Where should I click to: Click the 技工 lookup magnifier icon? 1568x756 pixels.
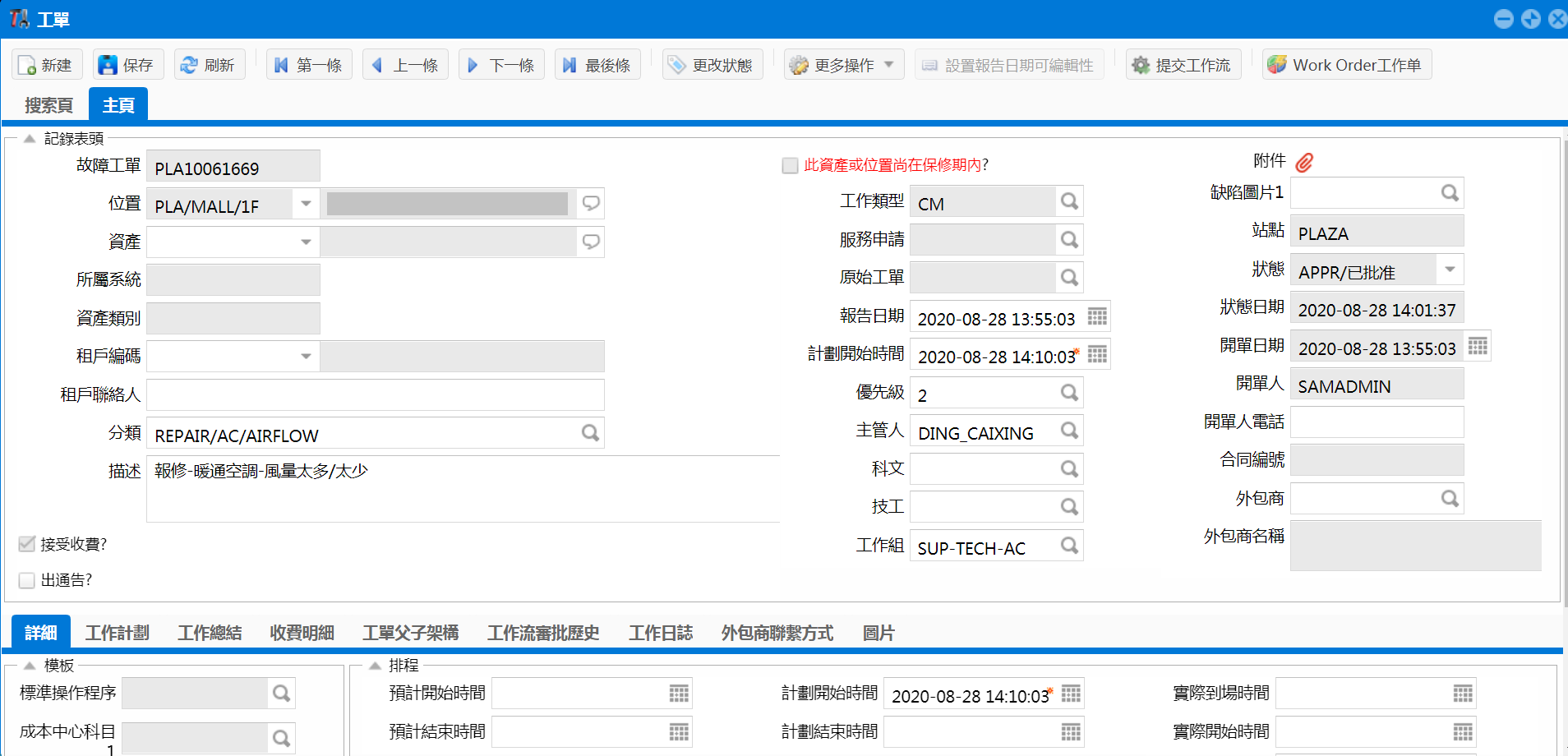[x=1069, y=507]
